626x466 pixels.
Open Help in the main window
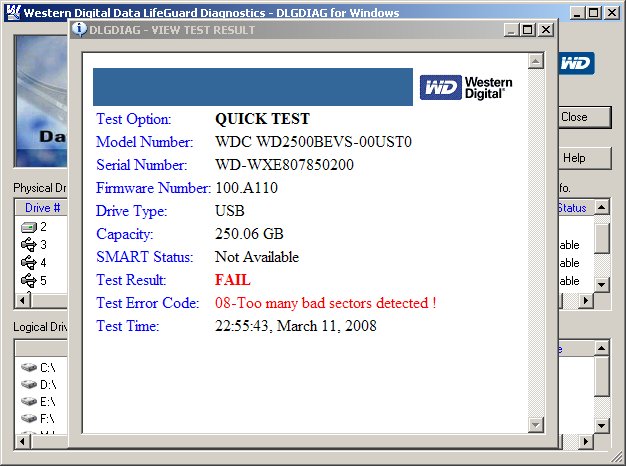coord(584,158)
